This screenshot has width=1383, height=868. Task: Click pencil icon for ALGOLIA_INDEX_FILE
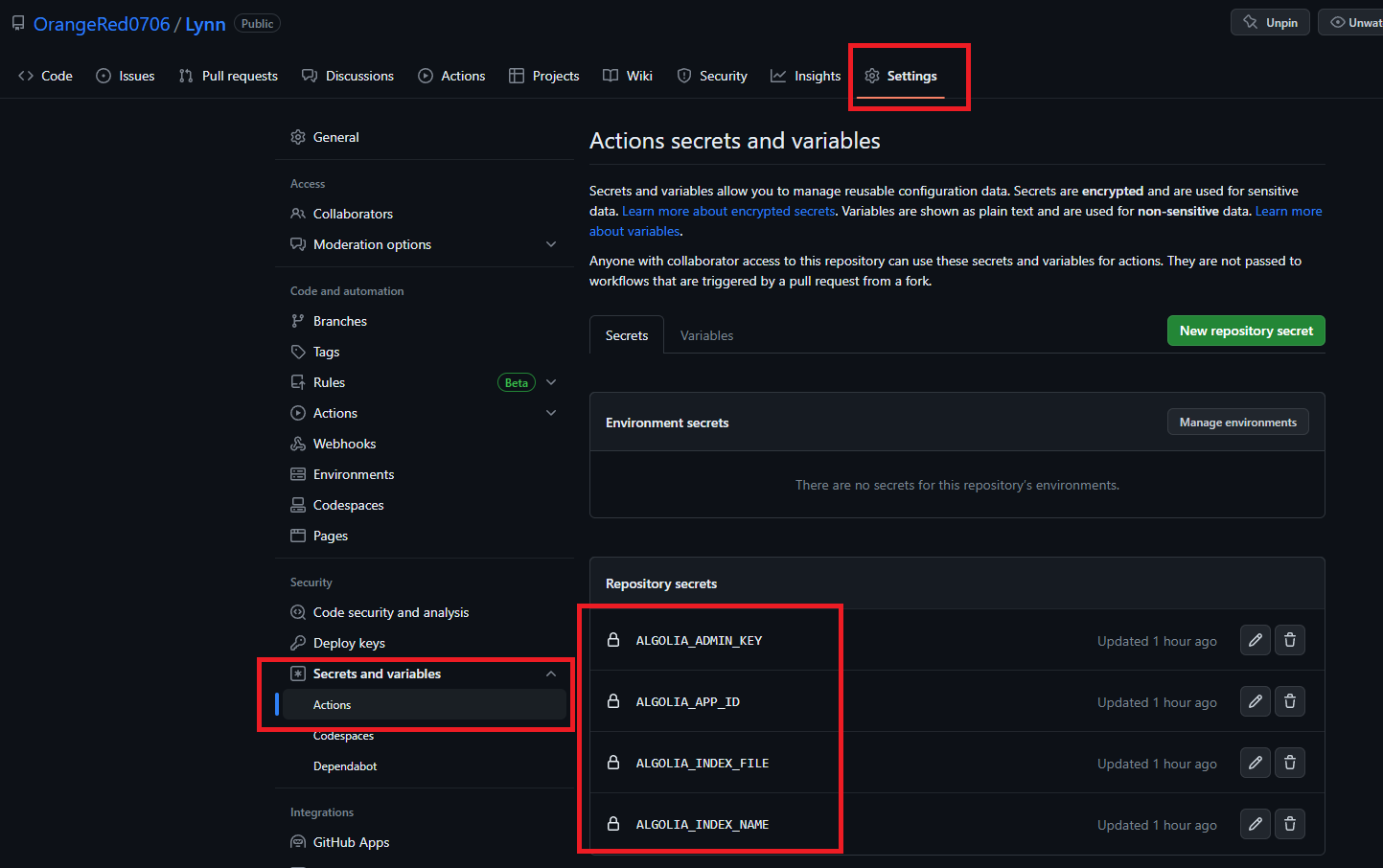(x=1255, y=763)
